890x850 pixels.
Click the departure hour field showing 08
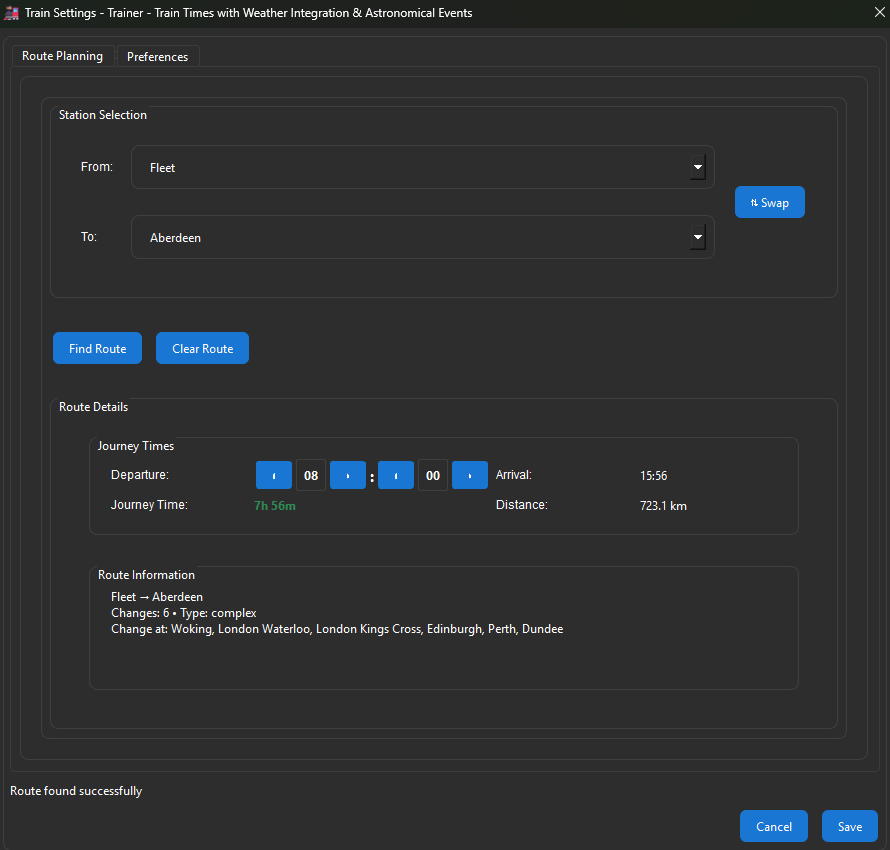point(311,475)
